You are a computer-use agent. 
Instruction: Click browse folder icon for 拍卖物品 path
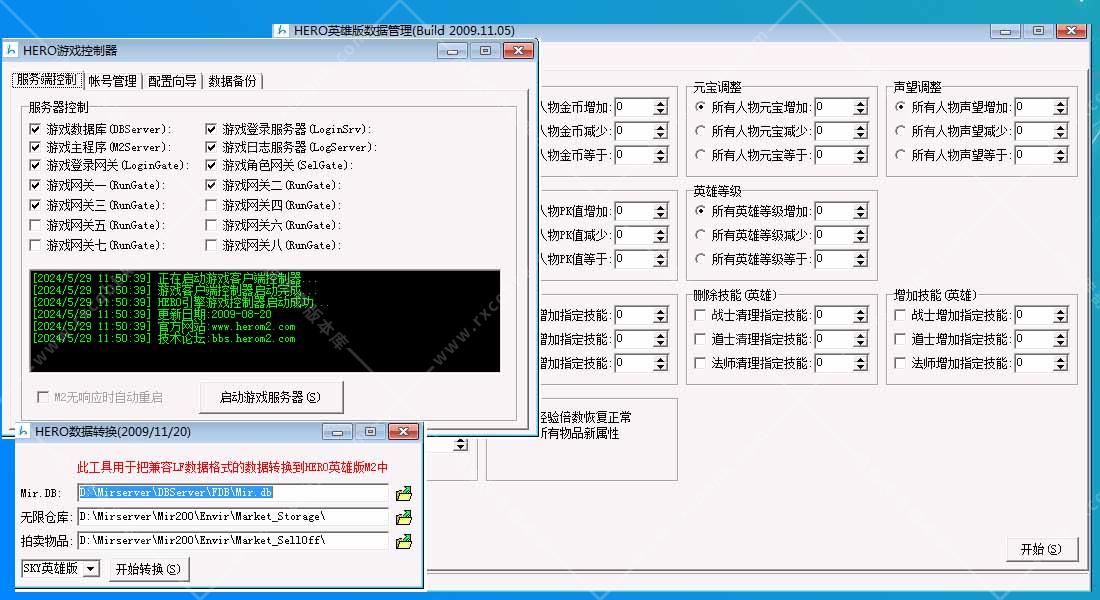[x=403, y=541]
